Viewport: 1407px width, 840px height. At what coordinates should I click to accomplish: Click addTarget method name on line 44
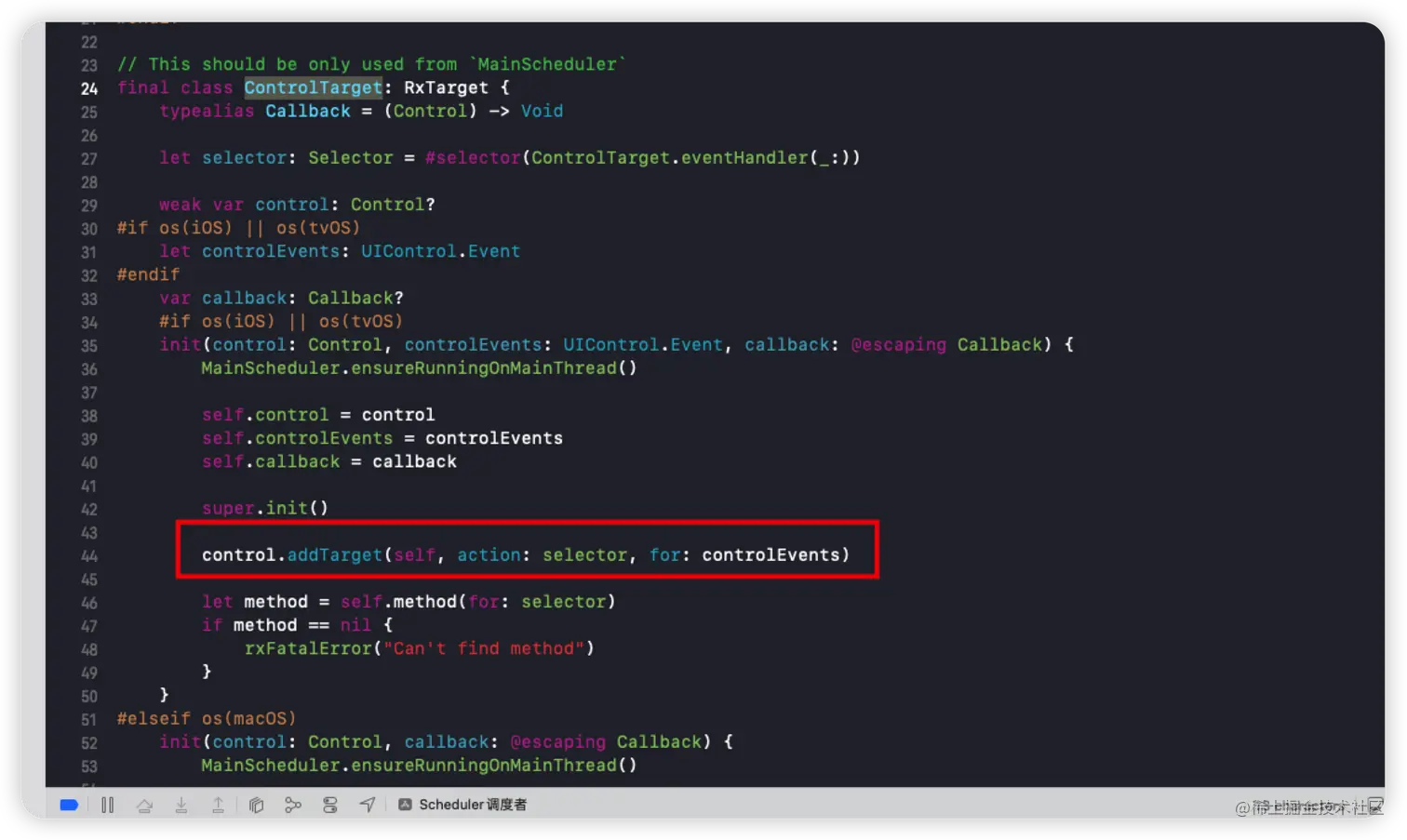click(x=335, y=555)
